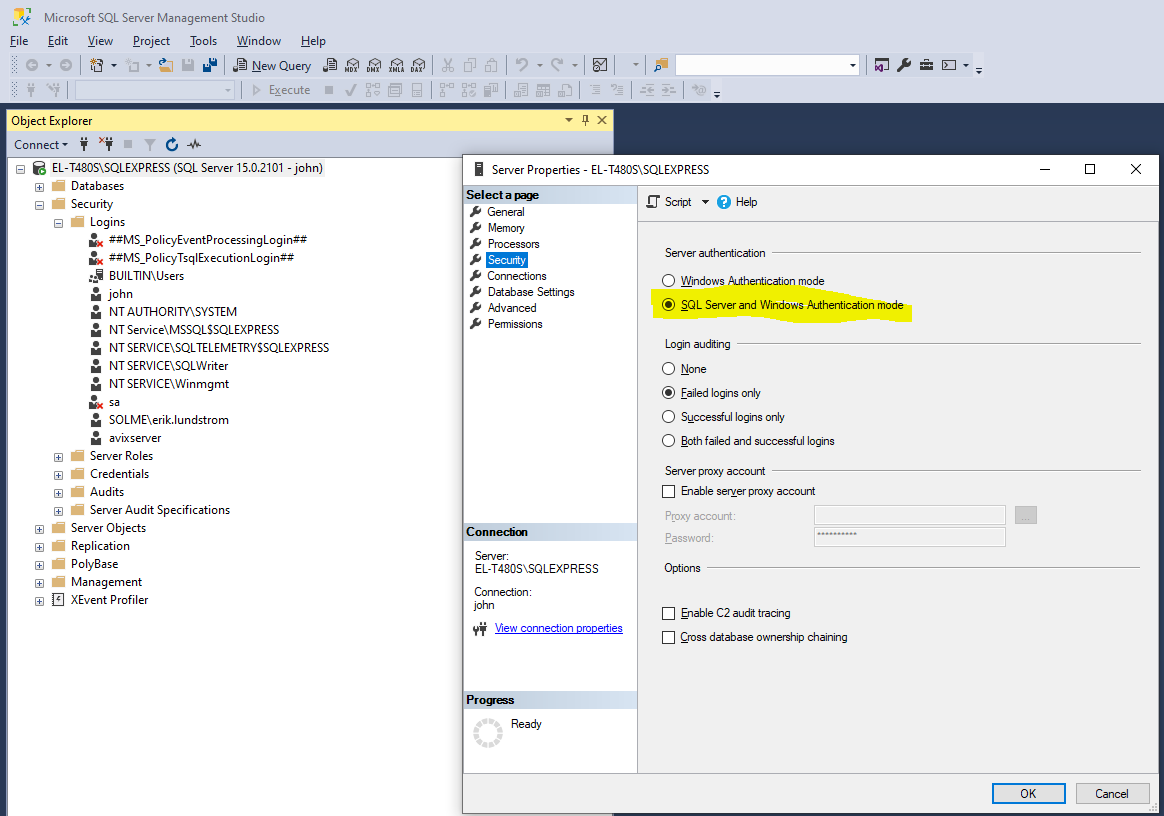This screenshot has height=816, width=1164.
Task: Open the Properties Window wrench icon
Action: point(904,65)
